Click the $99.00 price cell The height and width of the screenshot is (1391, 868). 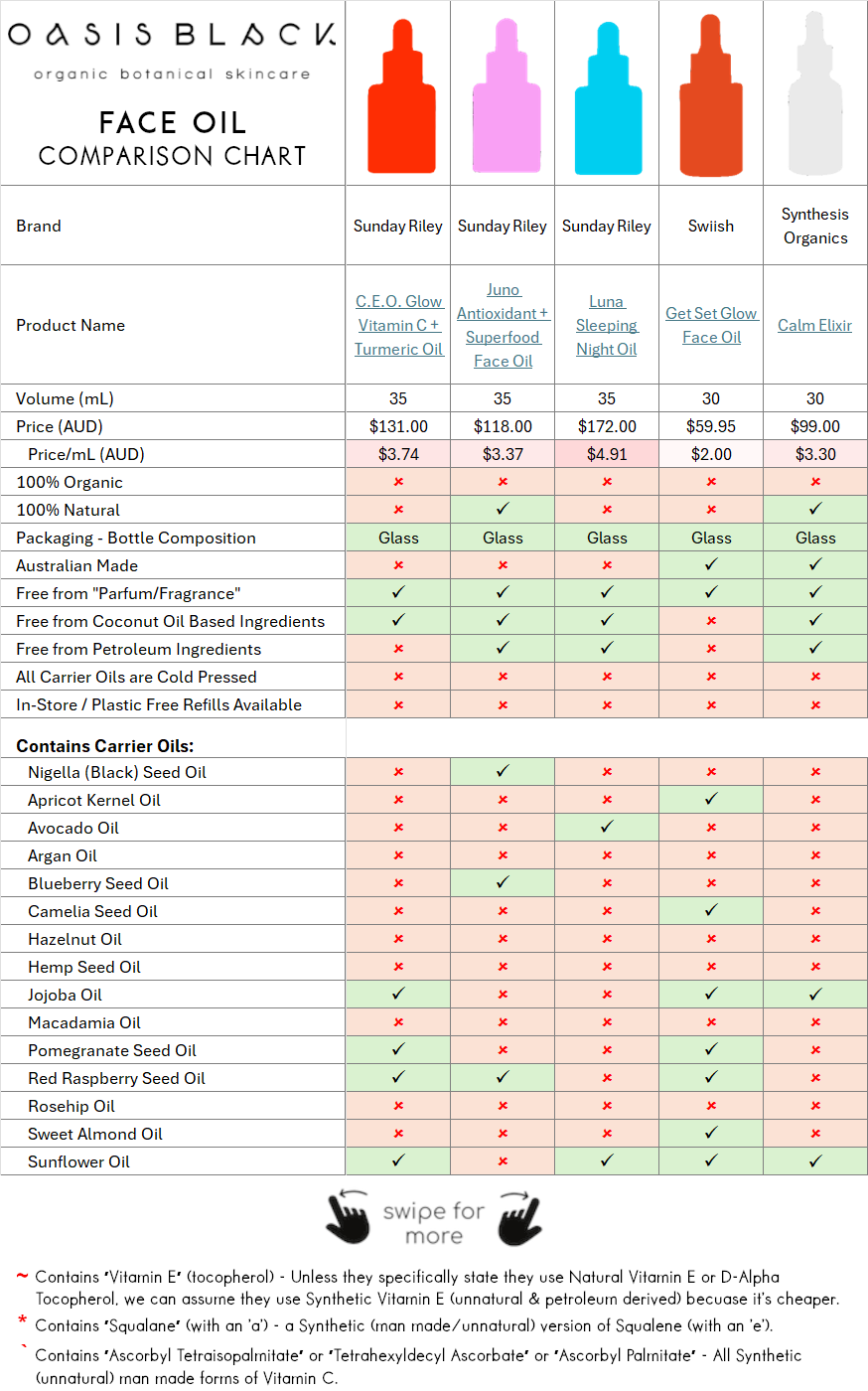pyautogui.click(x=815, y=426)
